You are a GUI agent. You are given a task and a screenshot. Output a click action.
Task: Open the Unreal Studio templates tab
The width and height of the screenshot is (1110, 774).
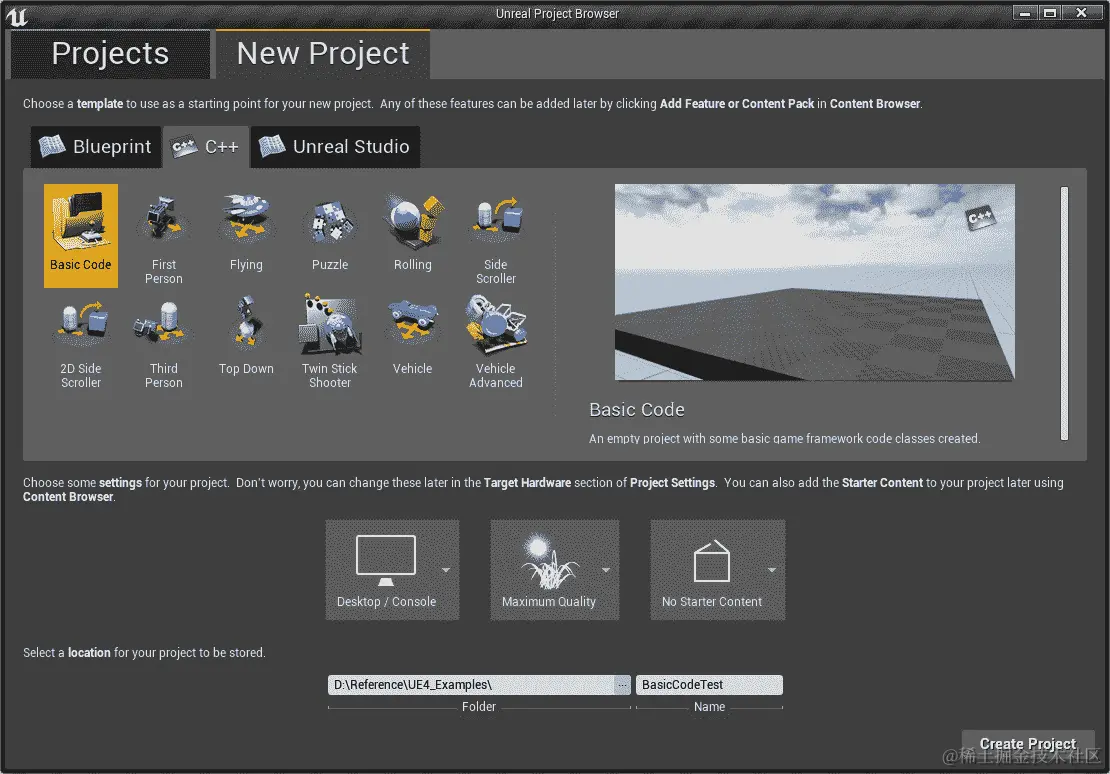click(336, 147)
